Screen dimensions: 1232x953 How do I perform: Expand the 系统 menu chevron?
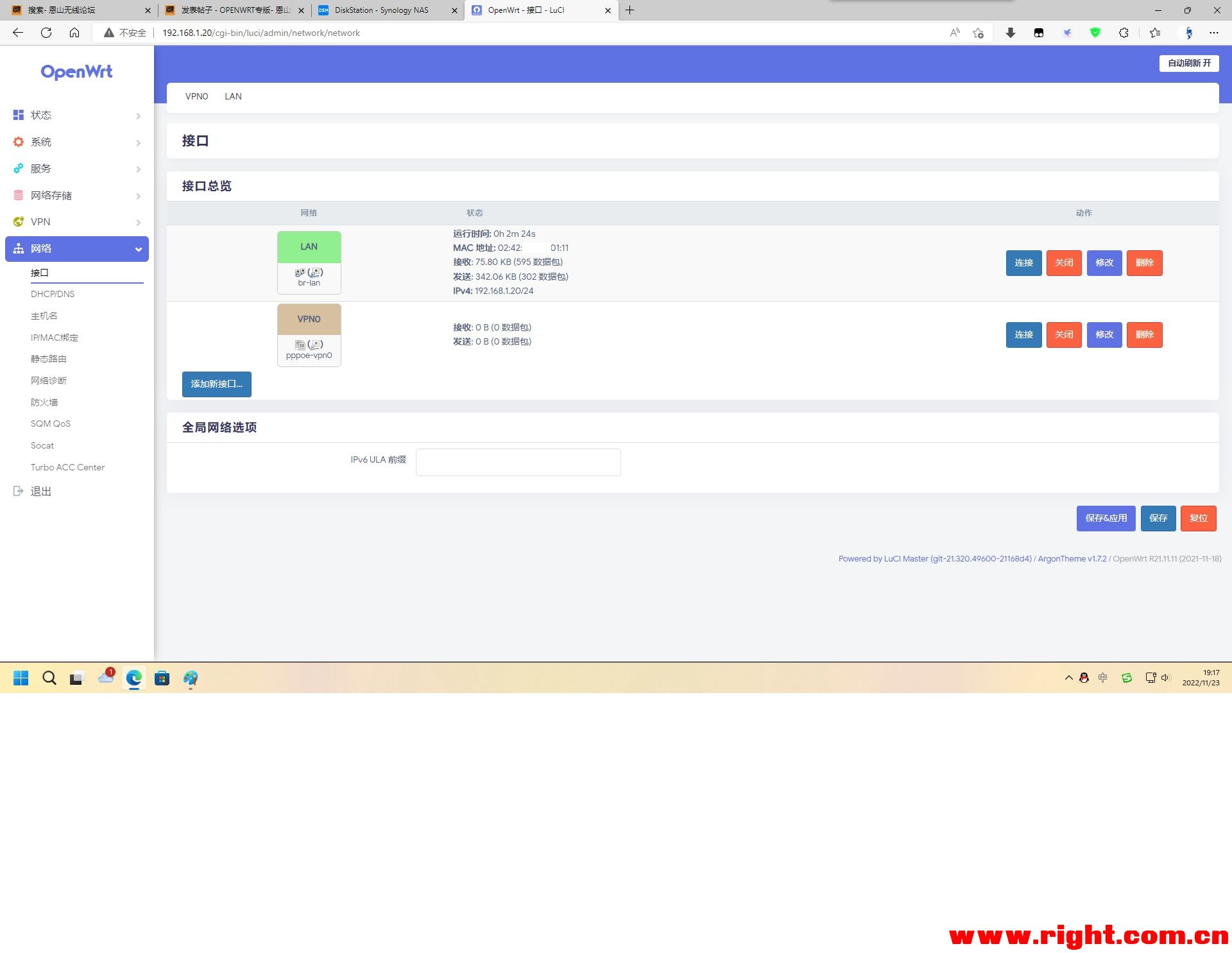[139, 142]
